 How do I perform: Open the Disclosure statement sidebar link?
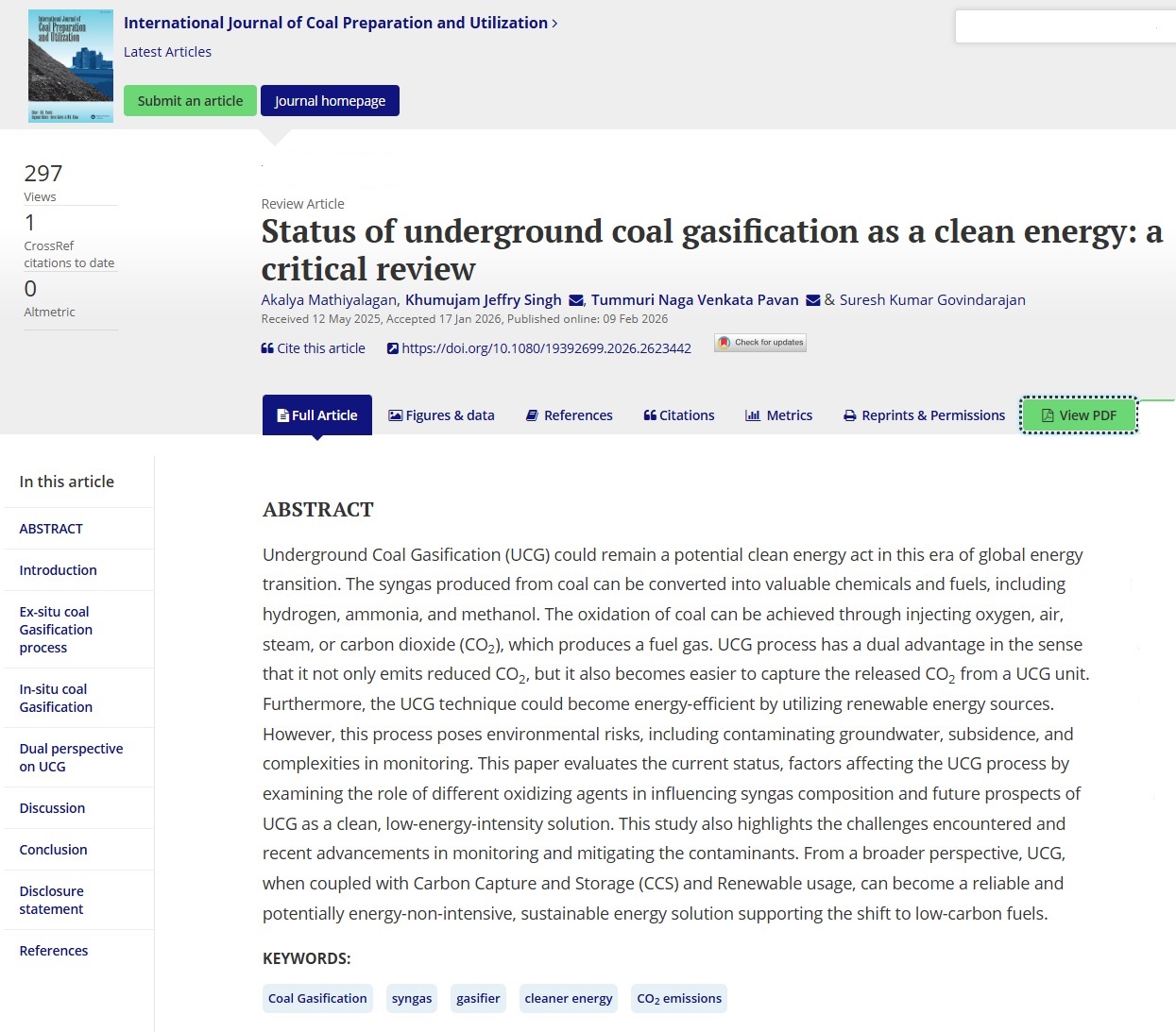click(x=51, y=900)
